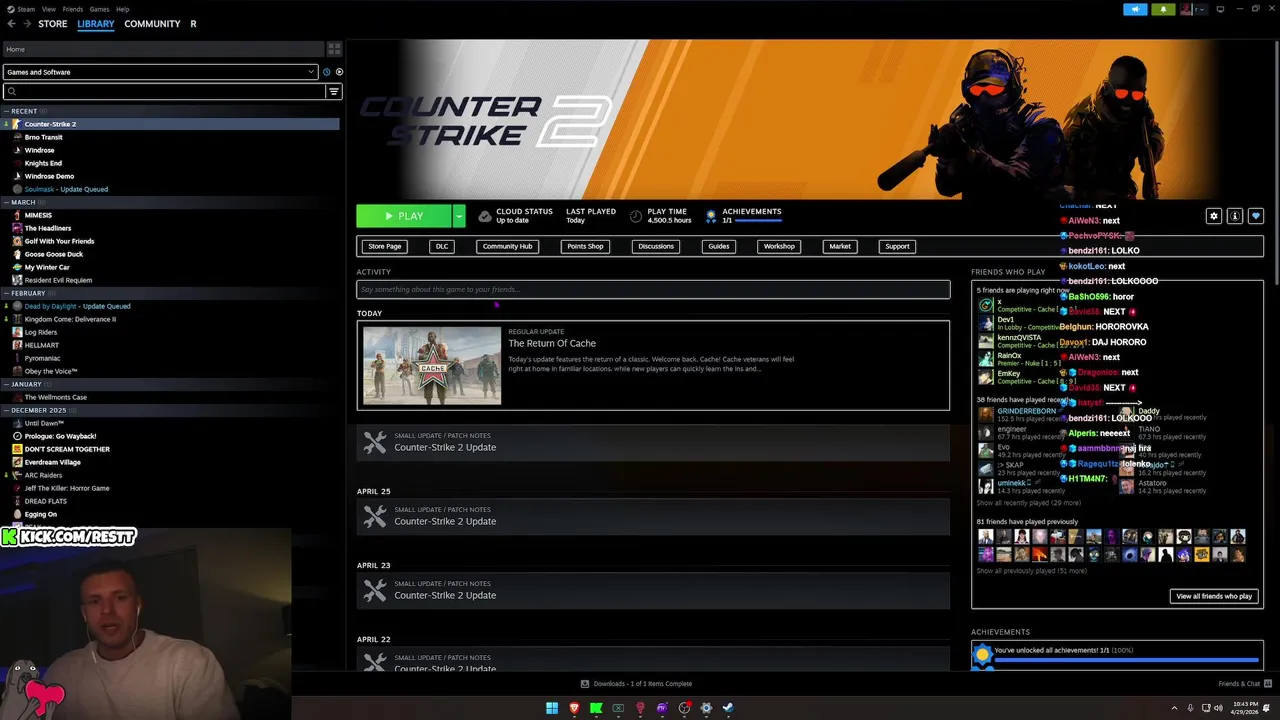
Task: Show ready-to-play games only icon
Action: click(x=339, y=72)
